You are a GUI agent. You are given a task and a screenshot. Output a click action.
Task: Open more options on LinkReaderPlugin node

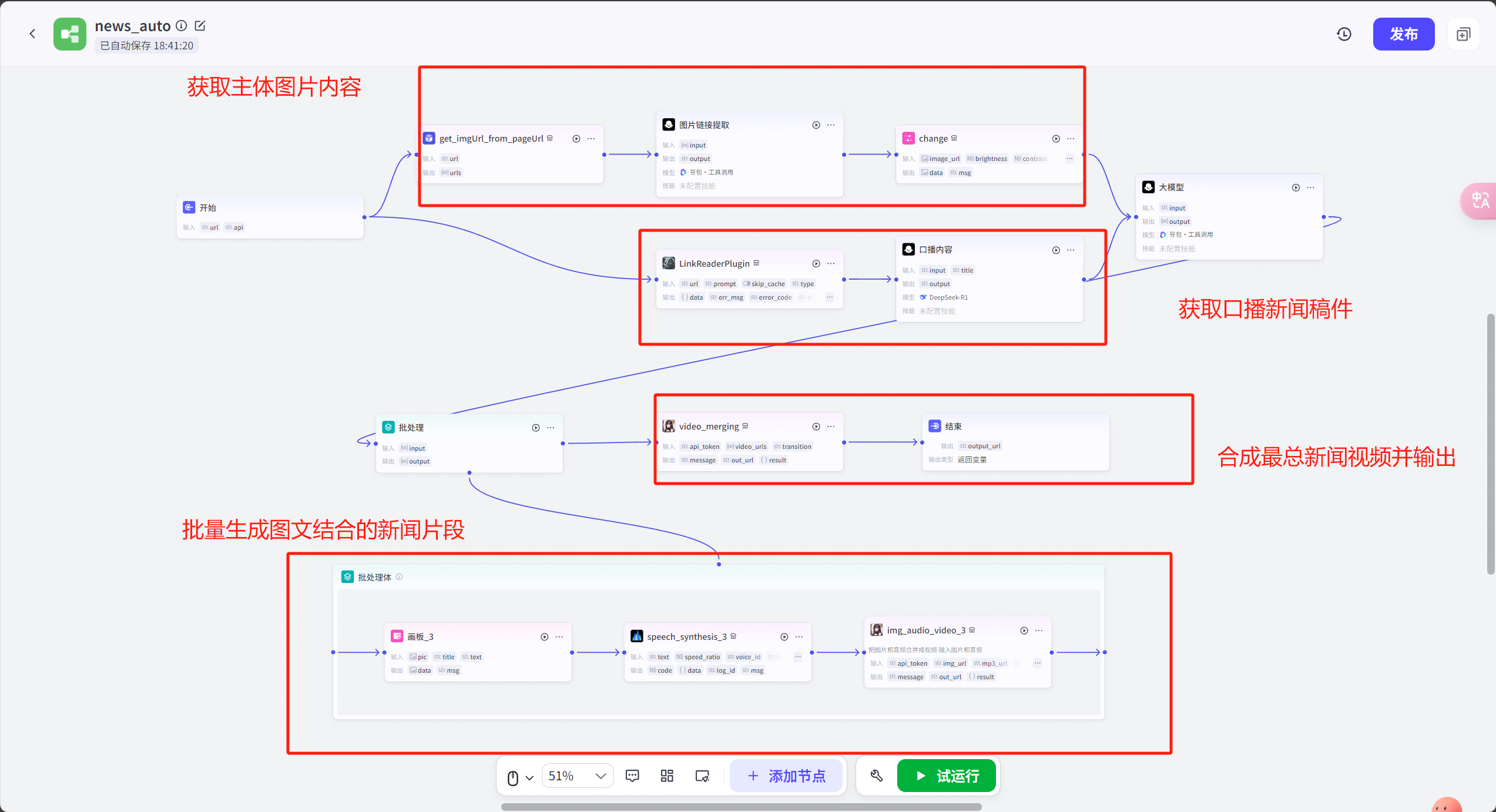831,264
